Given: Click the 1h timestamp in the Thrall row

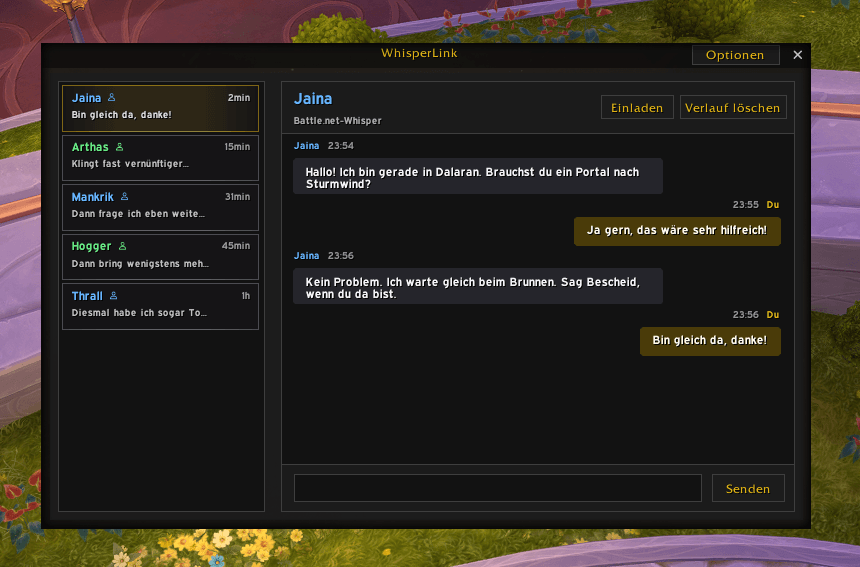Looking at the screenshot, I should (x=246, y=296).
